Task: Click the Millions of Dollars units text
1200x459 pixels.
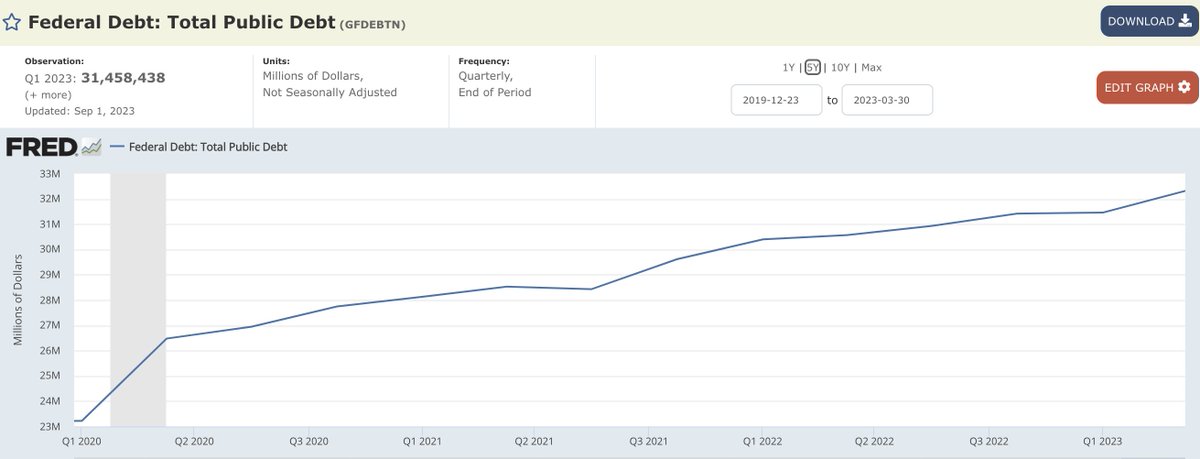Action: pos(313,76)
